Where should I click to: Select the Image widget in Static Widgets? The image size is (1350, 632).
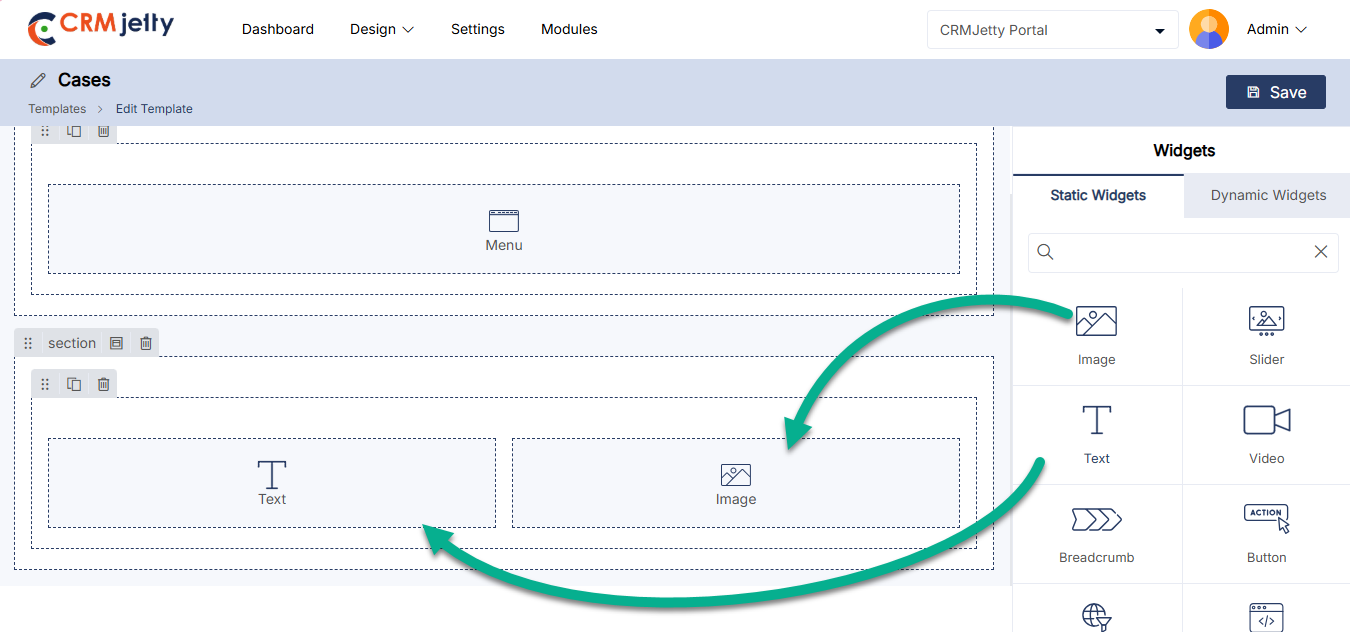point(1096,334)
